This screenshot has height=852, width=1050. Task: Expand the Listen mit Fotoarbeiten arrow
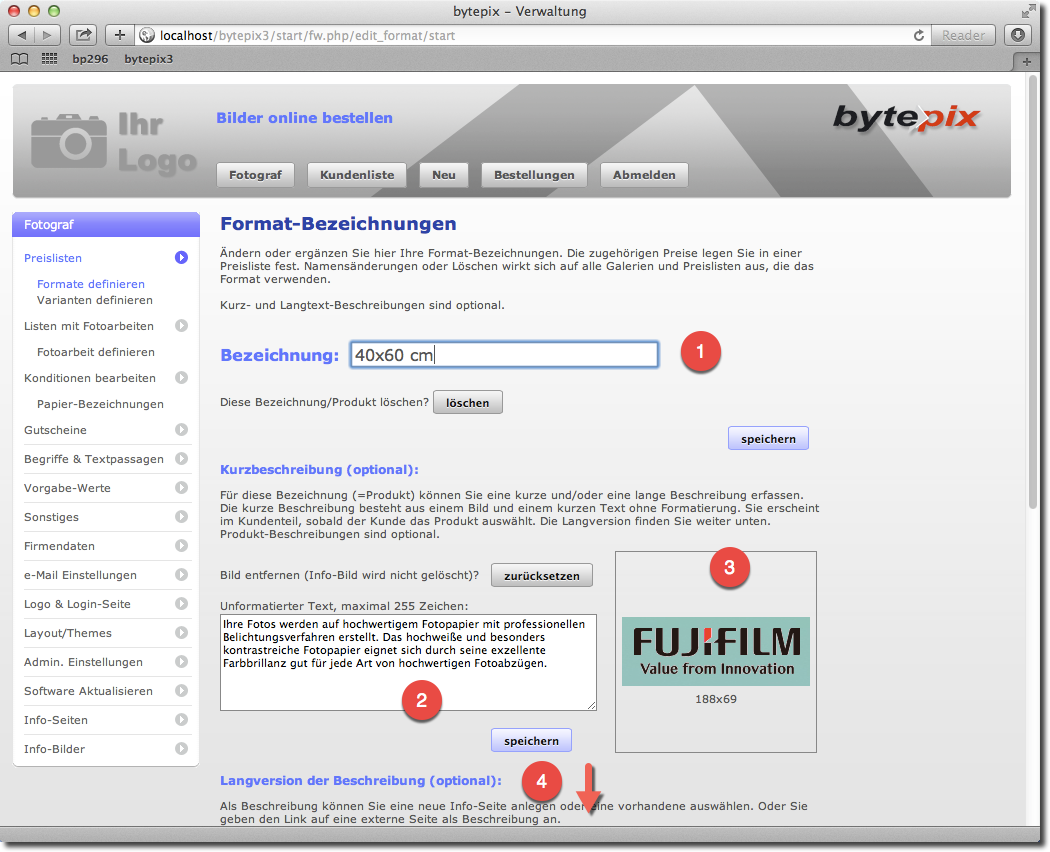pyautogui.click(x=181, y=326)
